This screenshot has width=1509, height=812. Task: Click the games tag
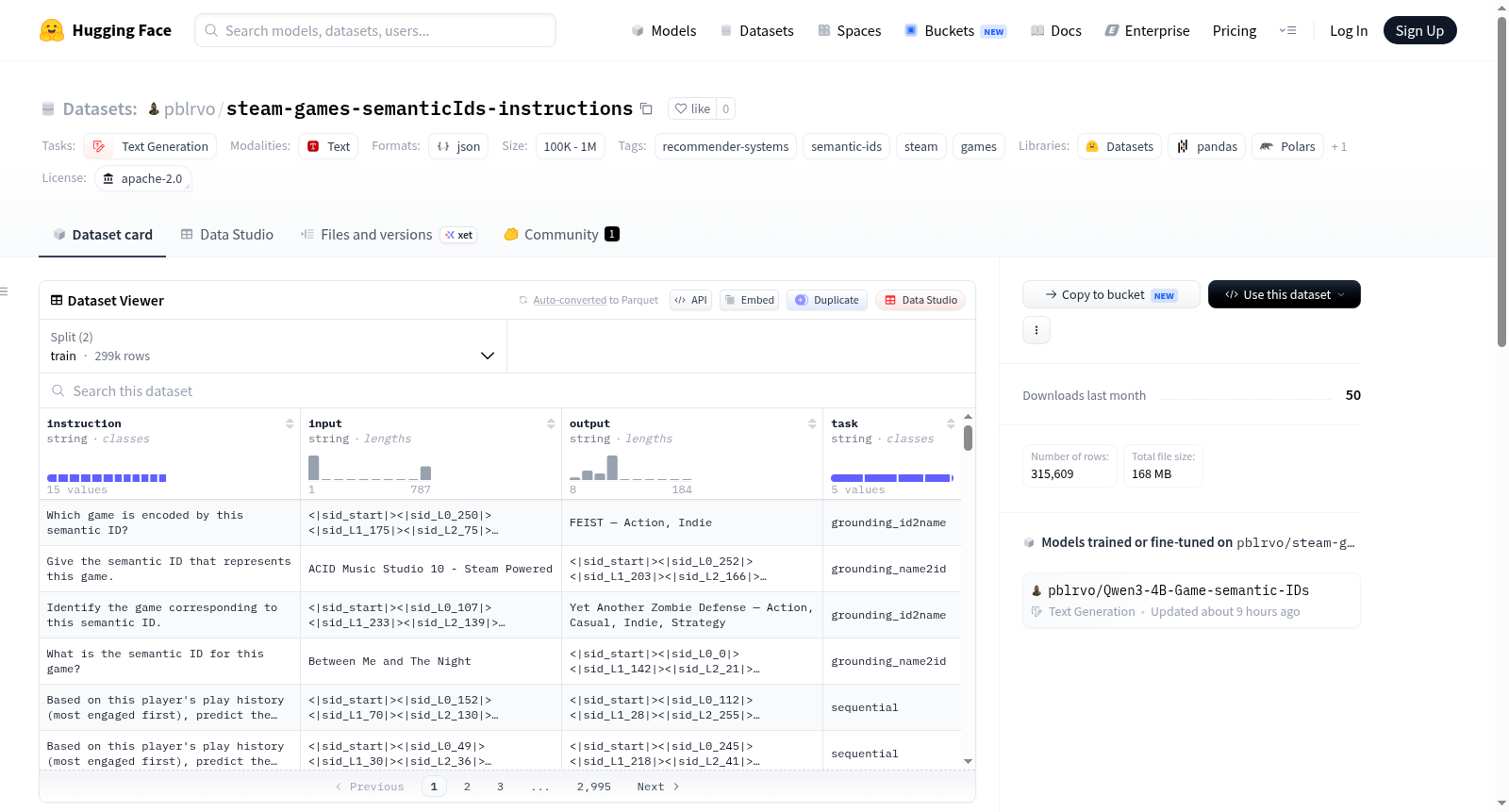(978, 146)
